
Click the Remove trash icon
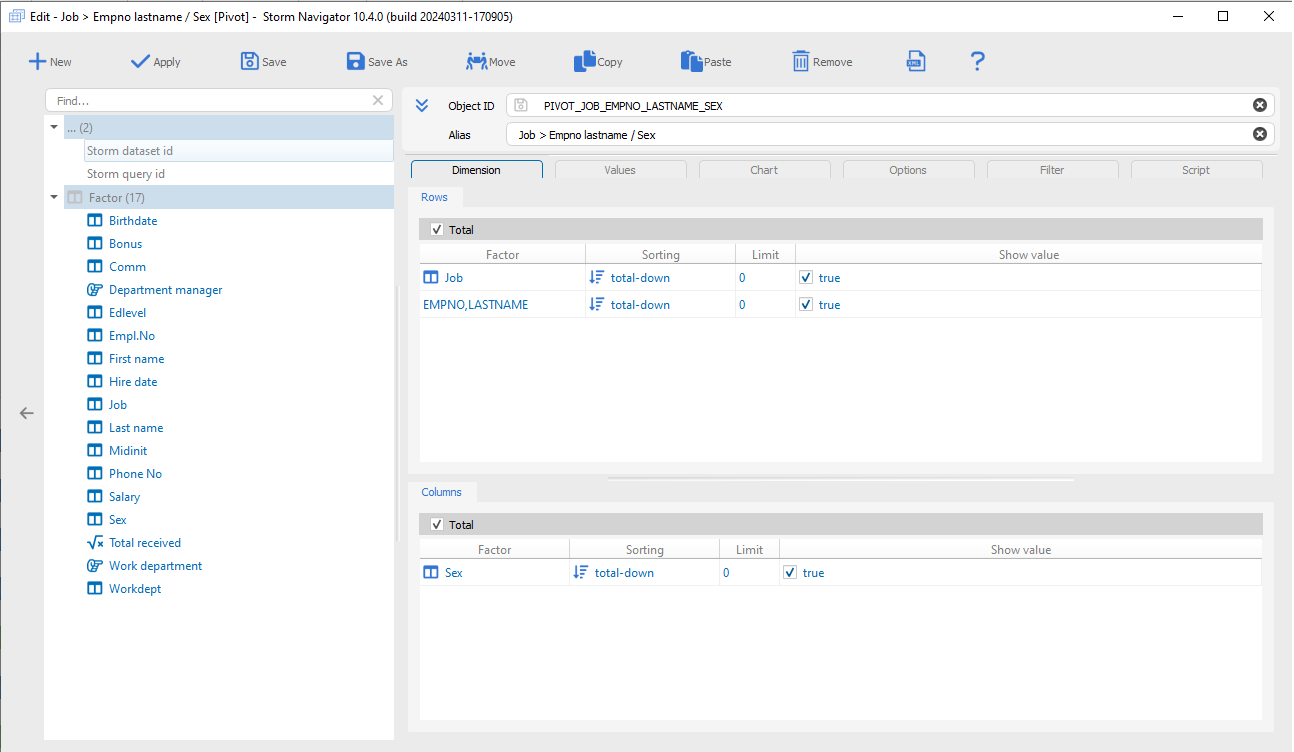801,62
